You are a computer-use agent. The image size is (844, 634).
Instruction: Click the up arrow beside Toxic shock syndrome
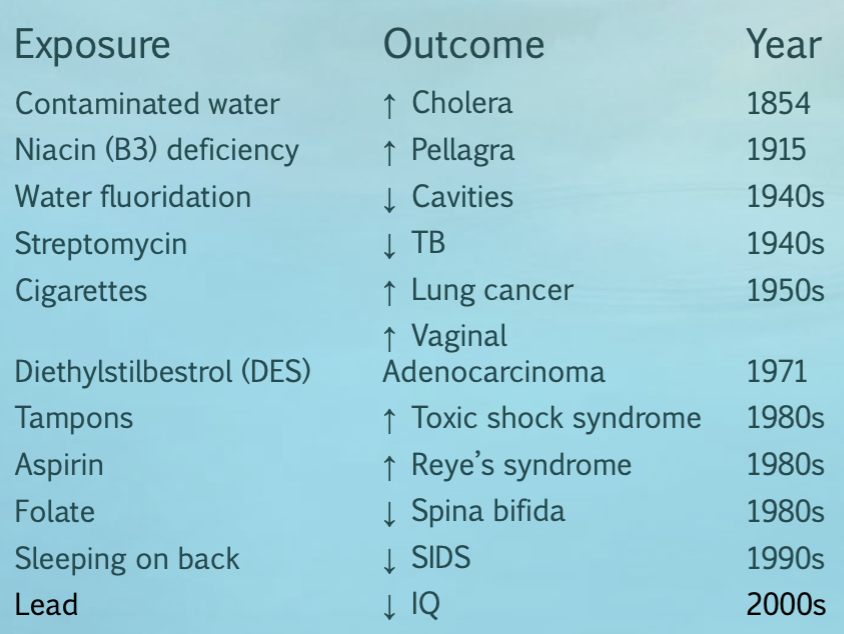pos(390,419)
